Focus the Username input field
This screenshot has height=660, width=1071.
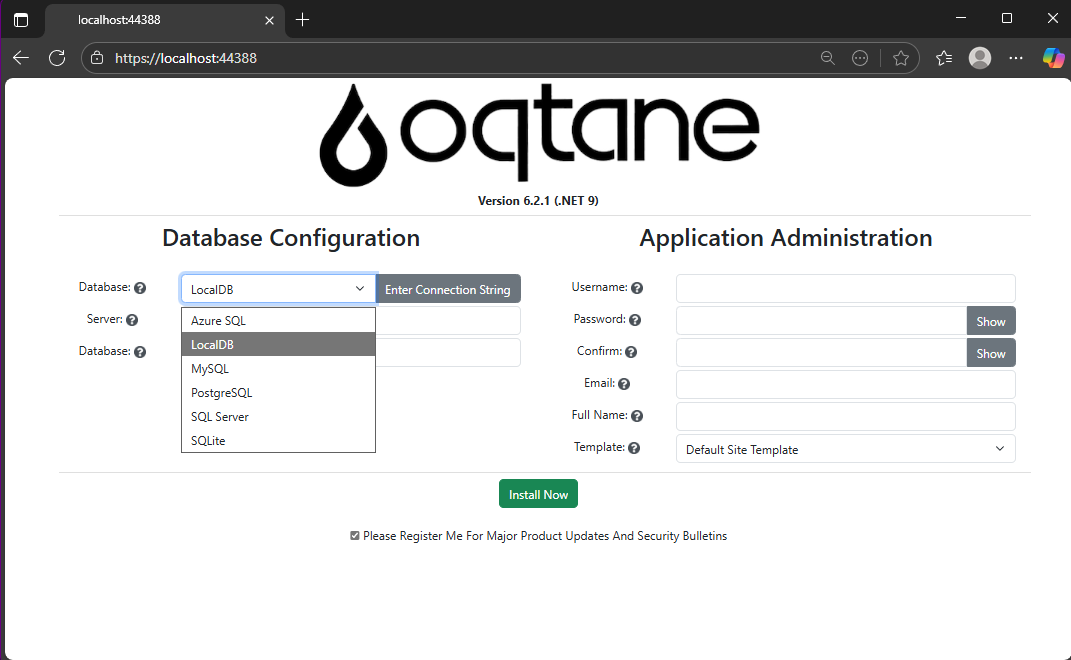[x=845, y=289]
